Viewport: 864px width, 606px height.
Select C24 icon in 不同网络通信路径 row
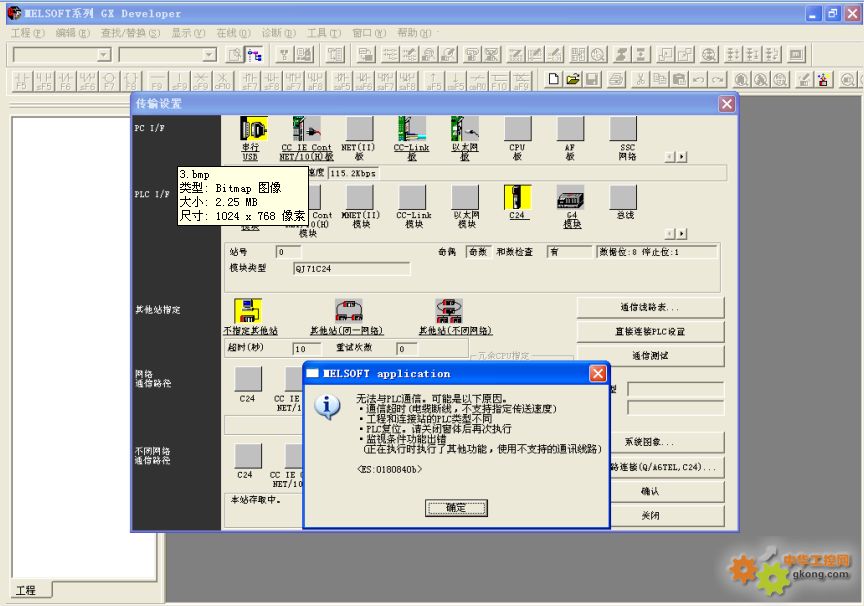(248, 456)
